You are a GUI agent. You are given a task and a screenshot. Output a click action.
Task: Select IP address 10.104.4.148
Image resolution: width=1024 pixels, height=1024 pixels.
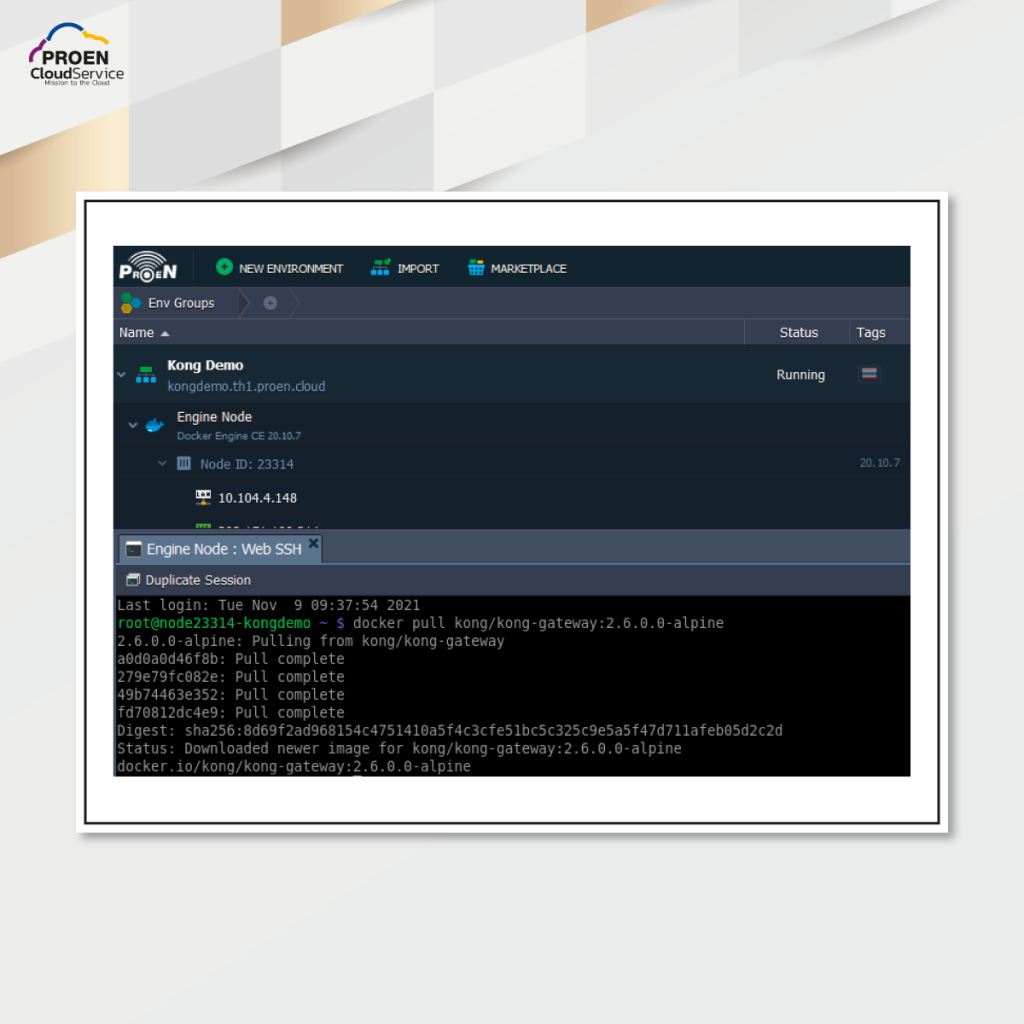257,498
